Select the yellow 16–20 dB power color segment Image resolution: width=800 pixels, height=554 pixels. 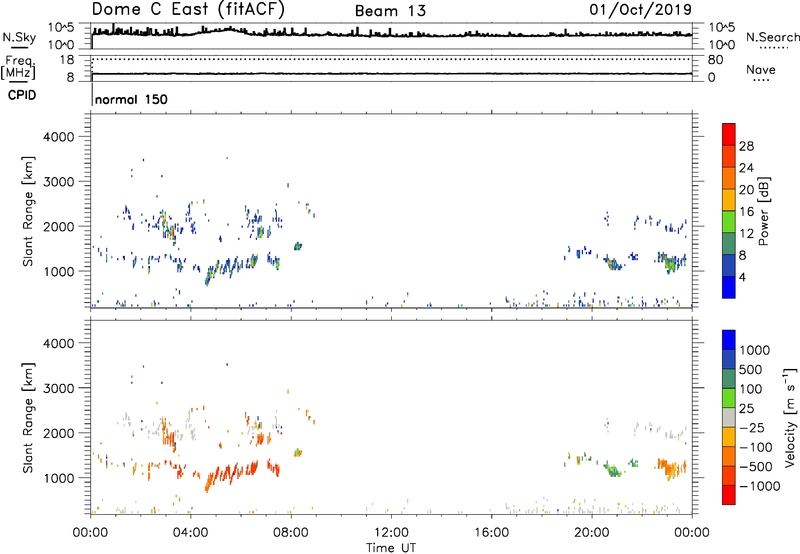point(729,200)
